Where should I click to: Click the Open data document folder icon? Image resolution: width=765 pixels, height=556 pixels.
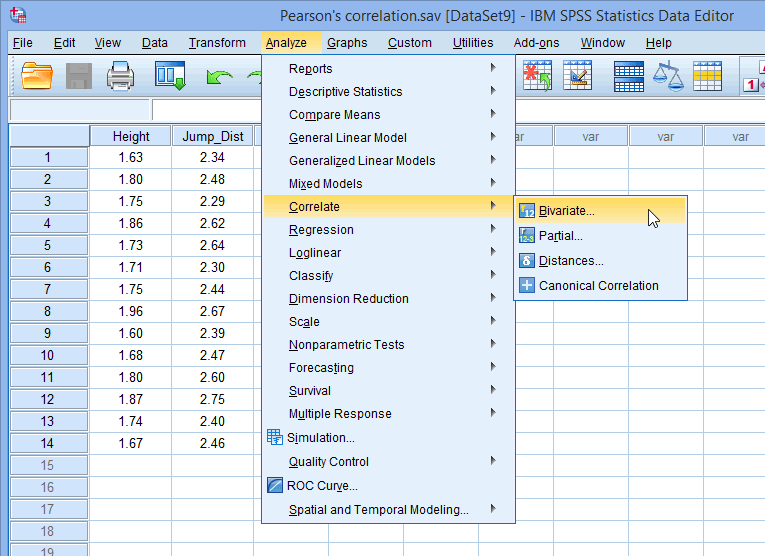[37, 75]
